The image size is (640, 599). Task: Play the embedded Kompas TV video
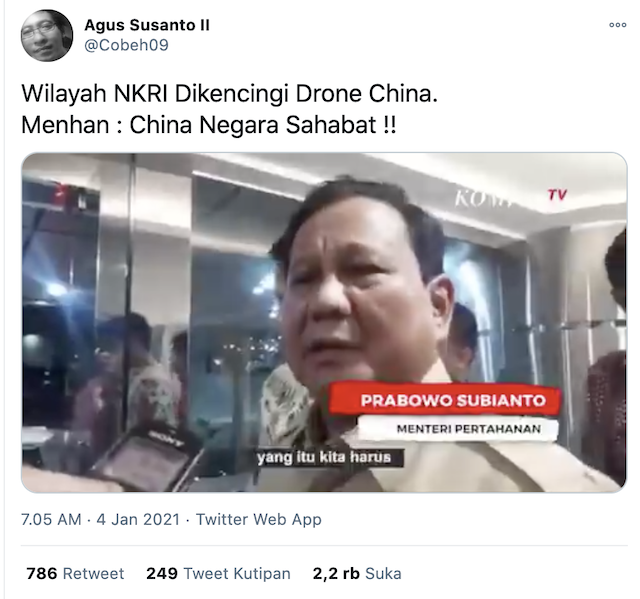click(x=324, y=322)
